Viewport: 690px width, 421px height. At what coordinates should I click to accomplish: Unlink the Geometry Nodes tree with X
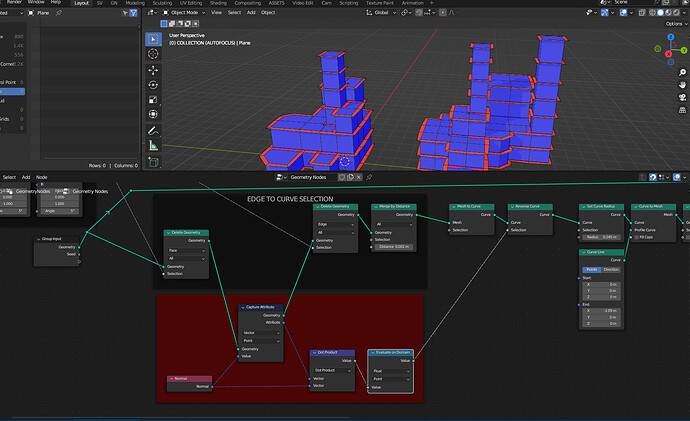point(359,177)
